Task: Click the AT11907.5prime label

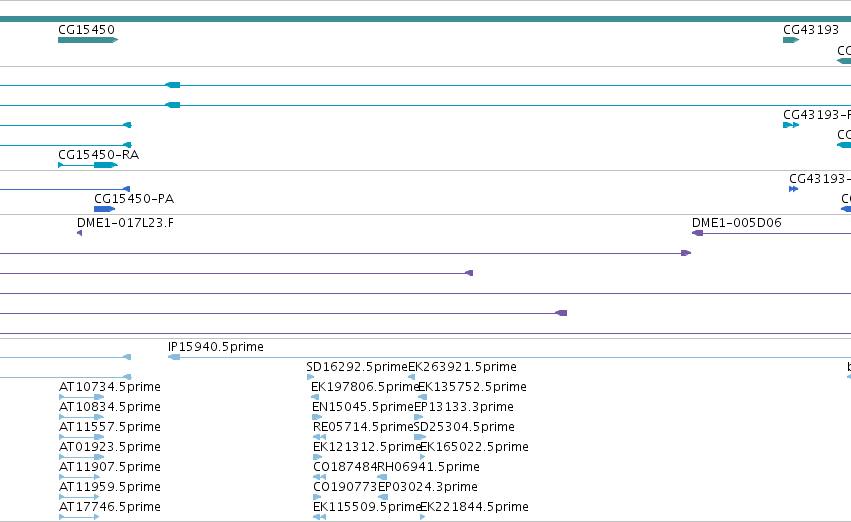Action: tap(110, 467)
